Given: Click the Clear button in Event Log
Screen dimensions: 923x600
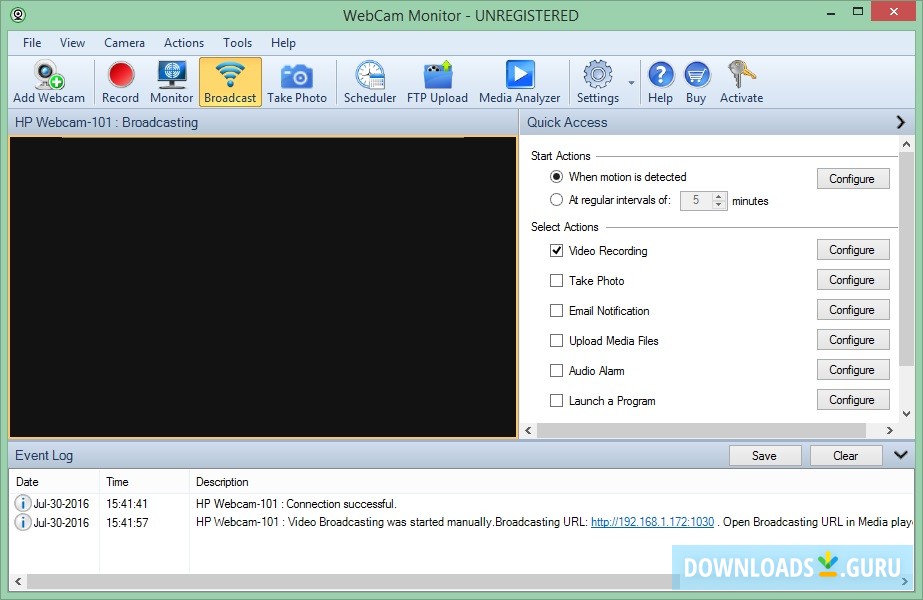Looking at the screenshot, I should coord(845,455).
